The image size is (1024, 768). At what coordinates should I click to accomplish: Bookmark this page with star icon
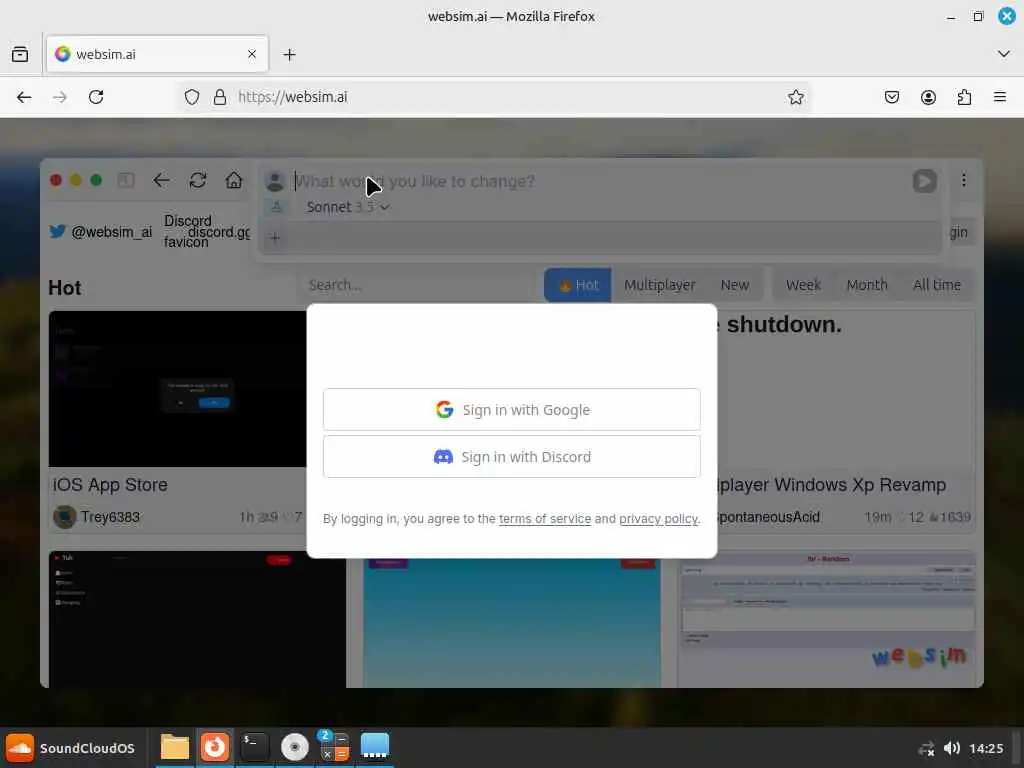(795, 97)
